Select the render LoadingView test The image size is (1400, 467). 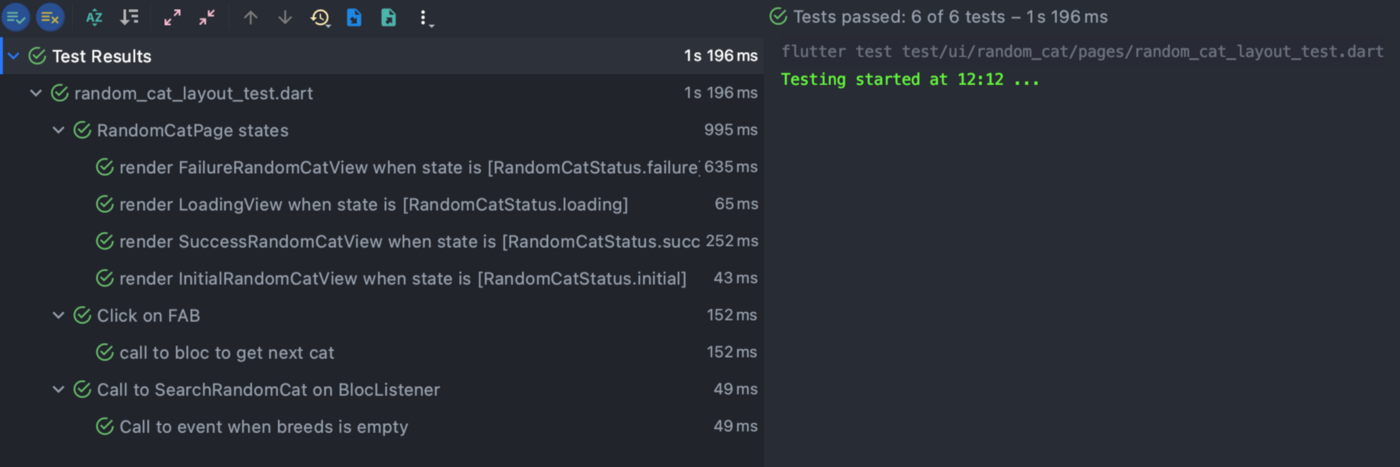(x=372, y=204)
